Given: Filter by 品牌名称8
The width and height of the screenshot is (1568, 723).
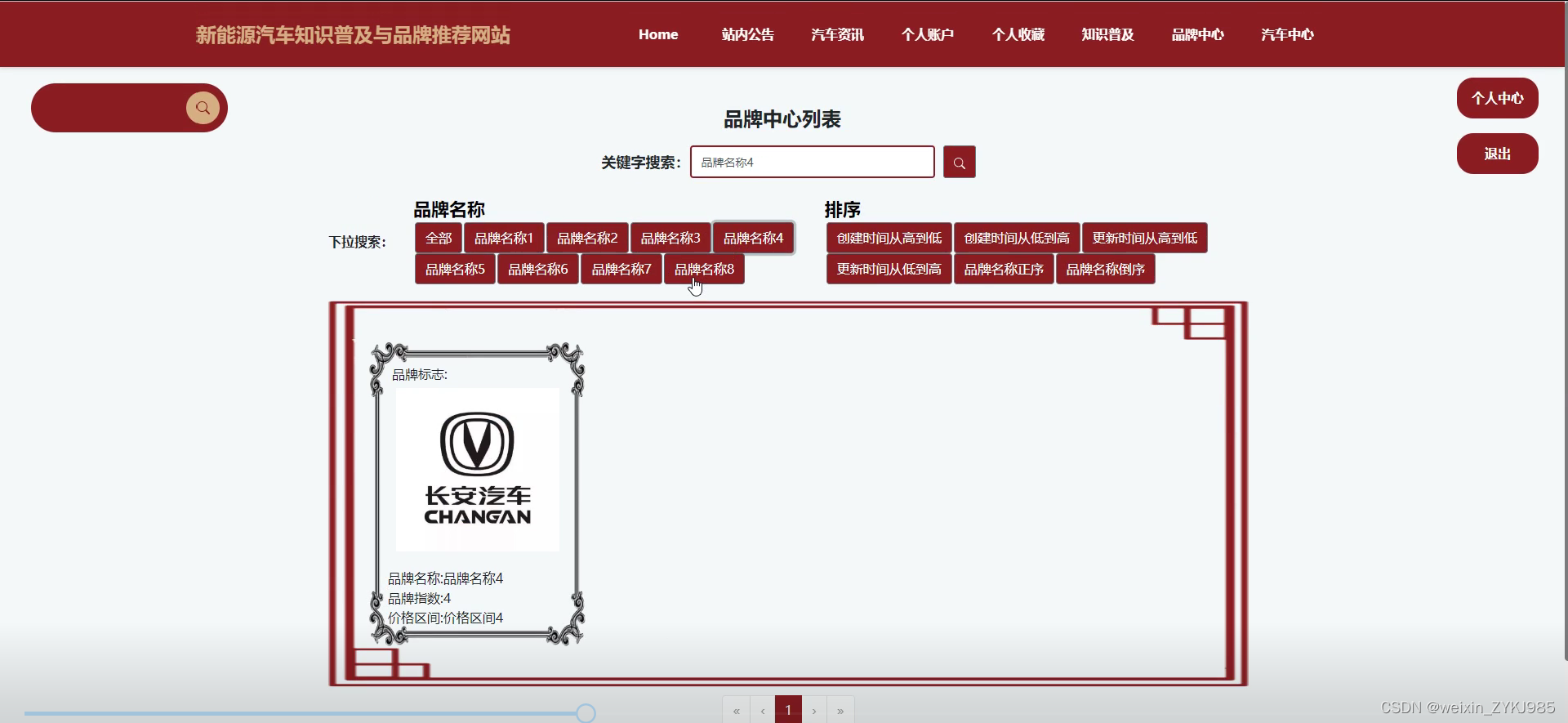Looking at the screenshot, I should pyautogui.click(x=704, y=269).
